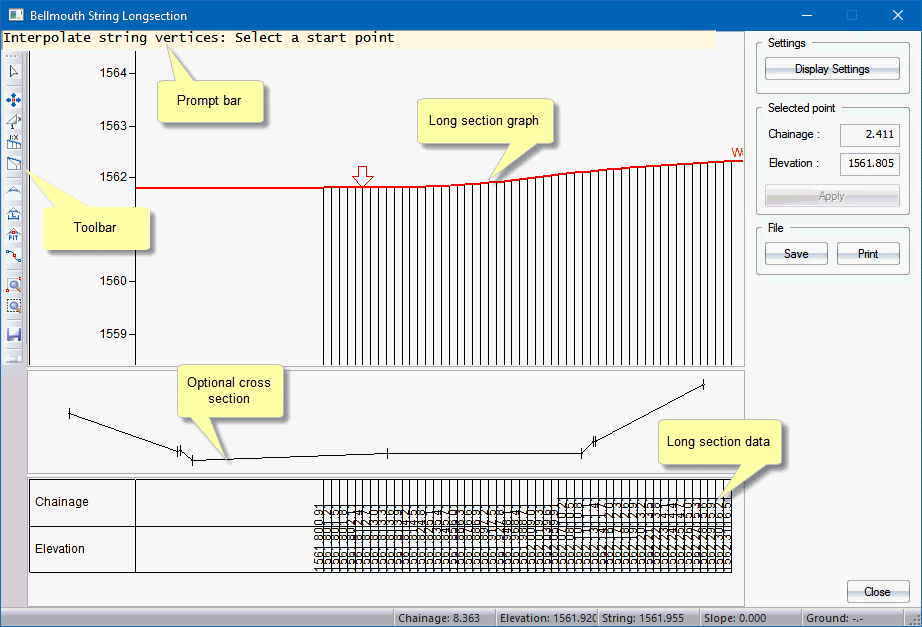Click the floppy disk save icon
This screenshot has width=922, height=627.
(14, 334)
